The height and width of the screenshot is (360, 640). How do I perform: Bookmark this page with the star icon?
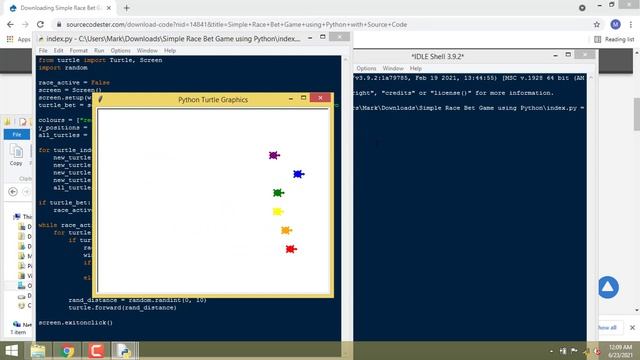coord(597,24)
